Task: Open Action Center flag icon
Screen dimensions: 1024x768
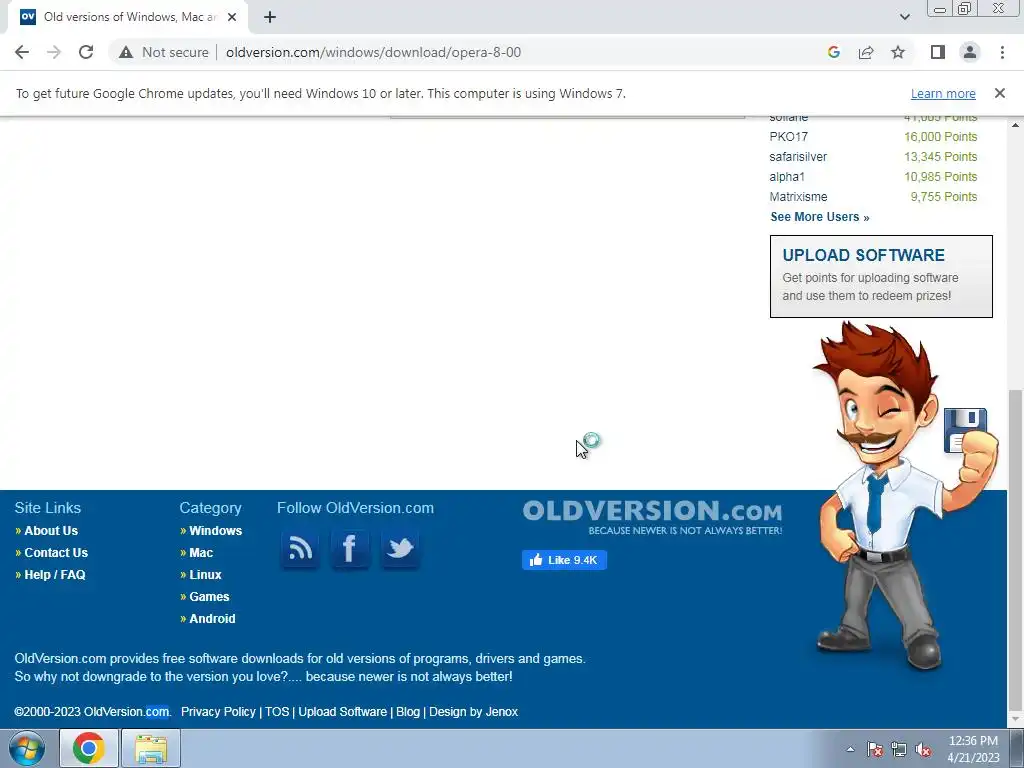Action: pos(874,749)
